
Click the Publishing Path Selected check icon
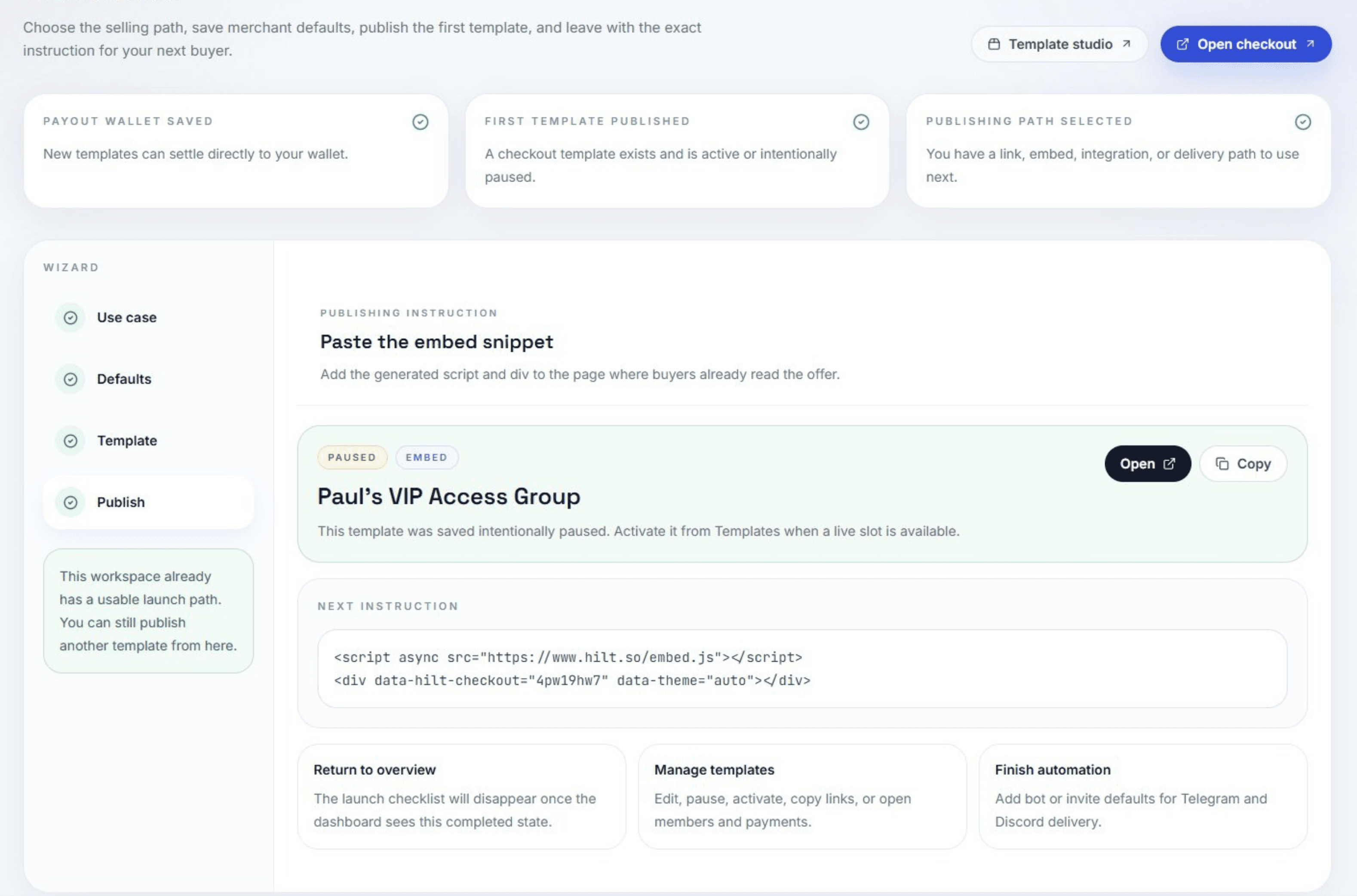pyautogui.click(x=1303, y=122)
